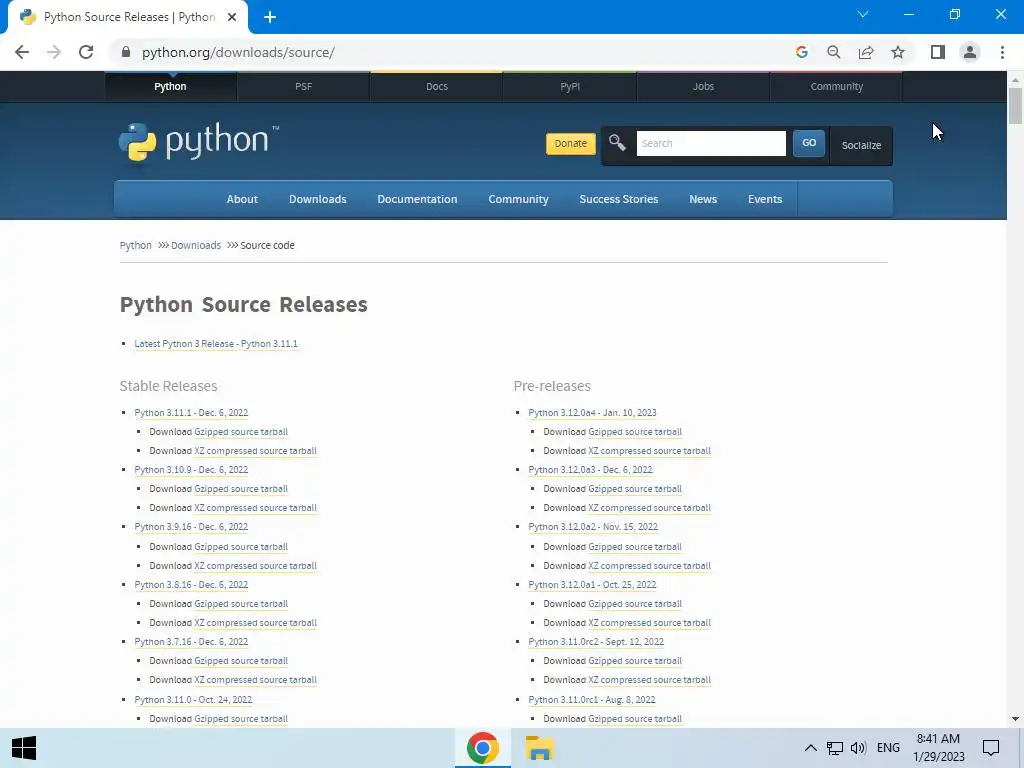Open Python 3.11.0rc1 pre-release link
This screenshot has width=1024, height=768.
[x=592, y=699]
